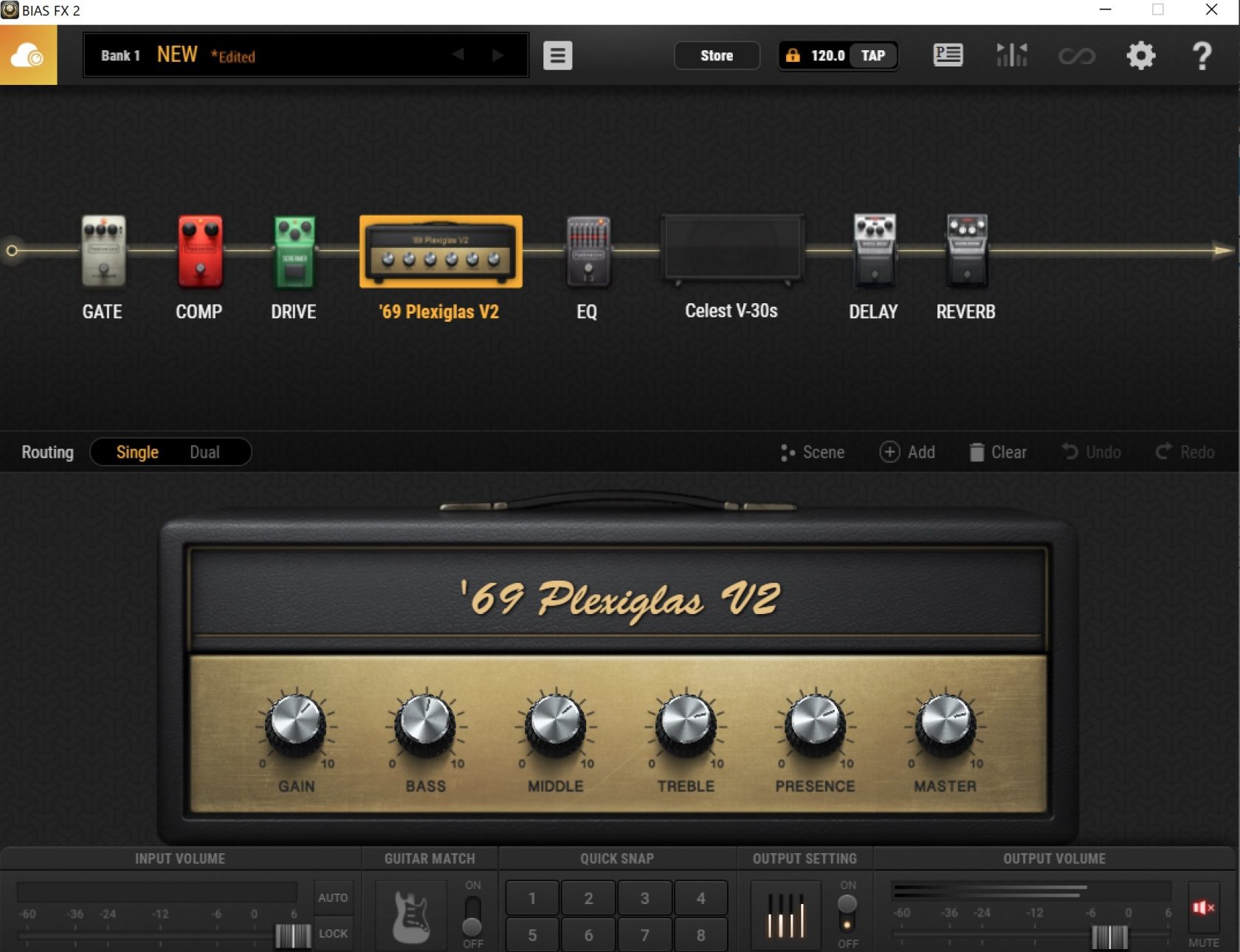Enable AUTO input volume
Image resolution: width=1240 pixels, height=952 pixels.
[x=333, y=897]
